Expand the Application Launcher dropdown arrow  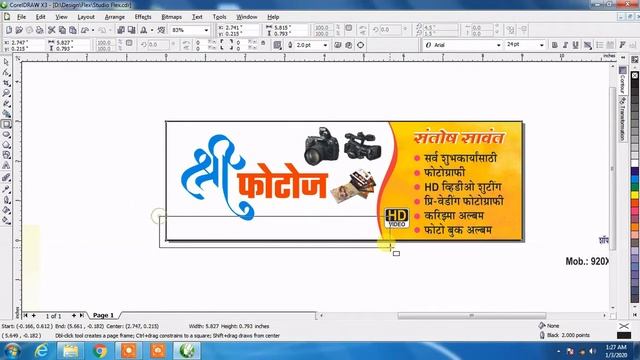point(152,30)
